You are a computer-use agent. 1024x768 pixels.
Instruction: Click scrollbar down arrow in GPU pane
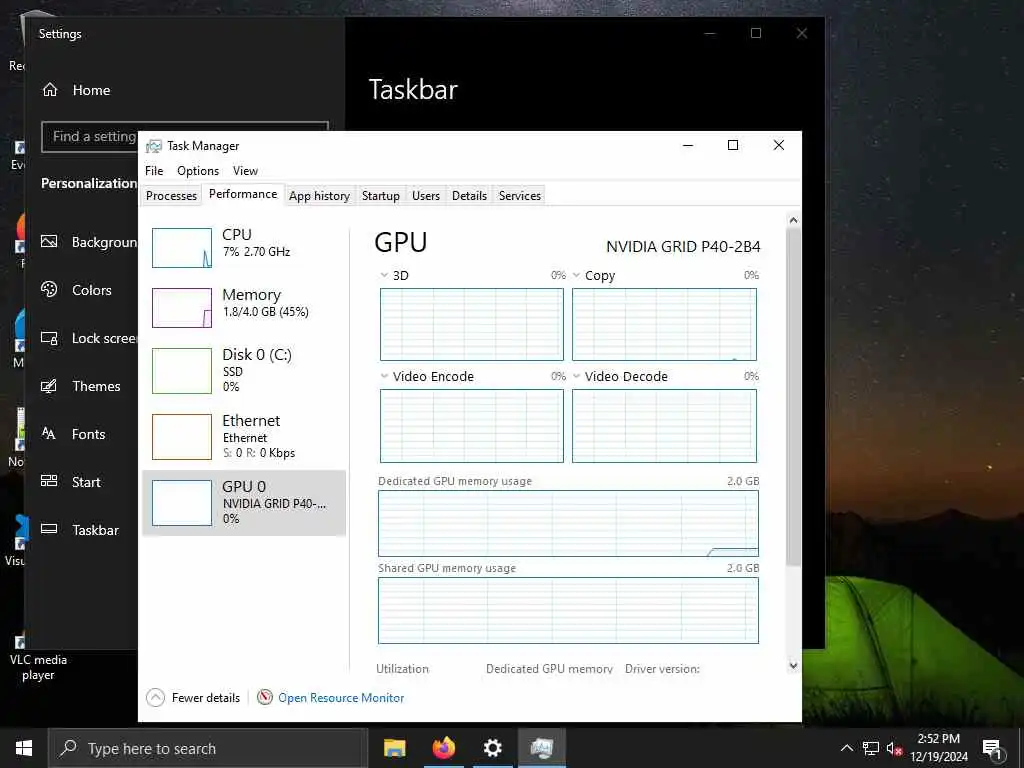click(x=793, y=665)
